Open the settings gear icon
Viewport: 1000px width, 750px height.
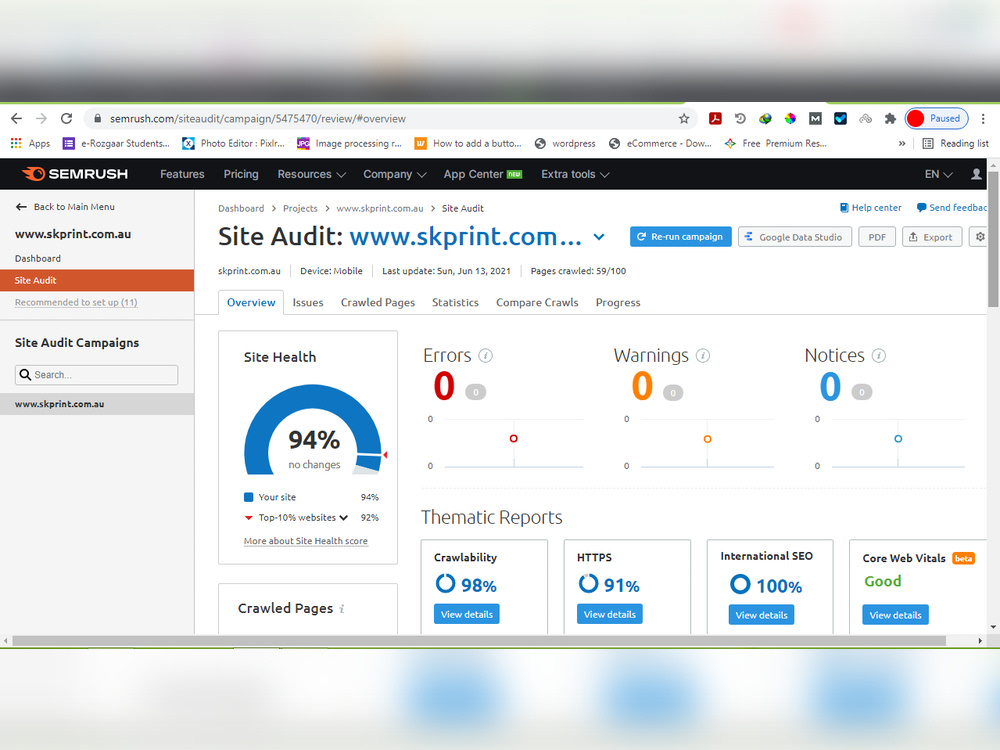[x=980, y=237]
